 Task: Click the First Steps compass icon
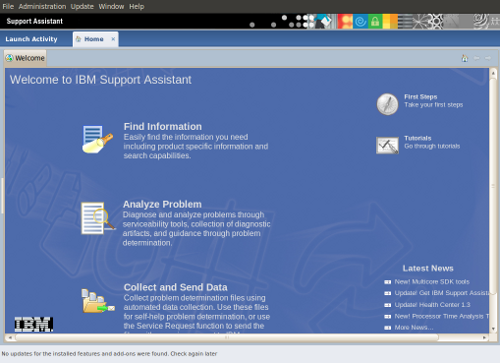click(x=387, y=104)
